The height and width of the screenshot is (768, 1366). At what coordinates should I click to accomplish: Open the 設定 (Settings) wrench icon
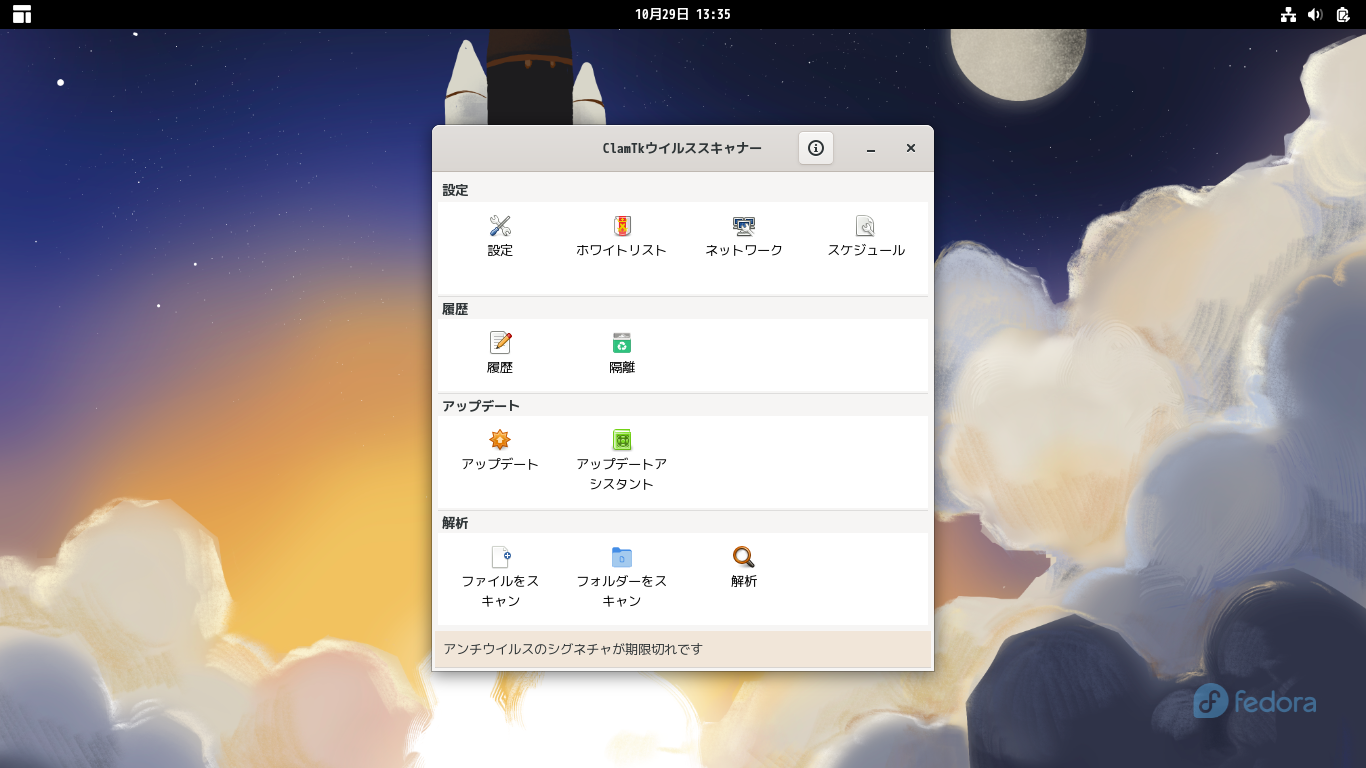click(500, 226)
